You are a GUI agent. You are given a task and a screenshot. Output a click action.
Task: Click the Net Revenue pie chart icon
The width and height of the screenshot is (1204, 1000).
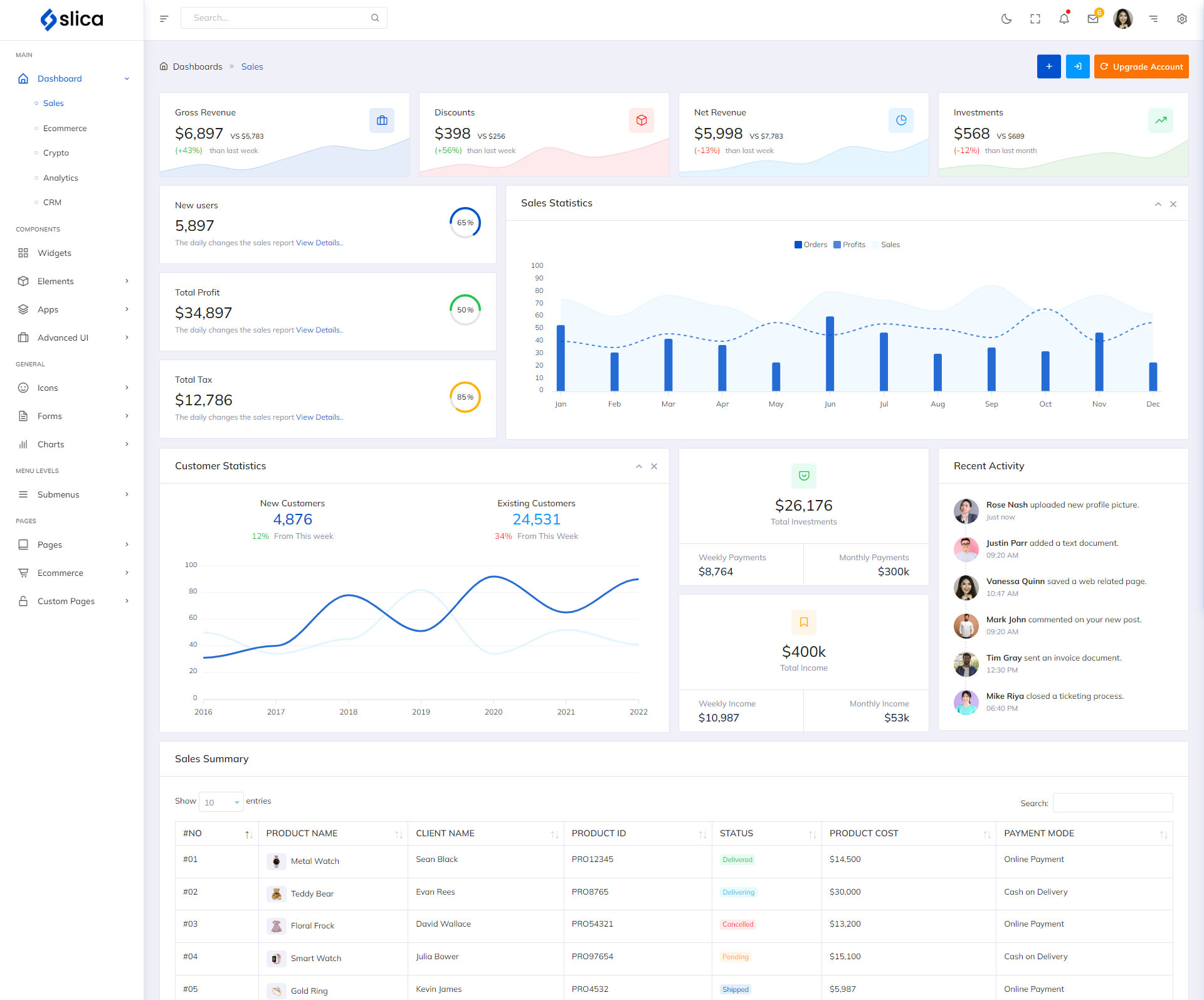click(x=900, y=120)
